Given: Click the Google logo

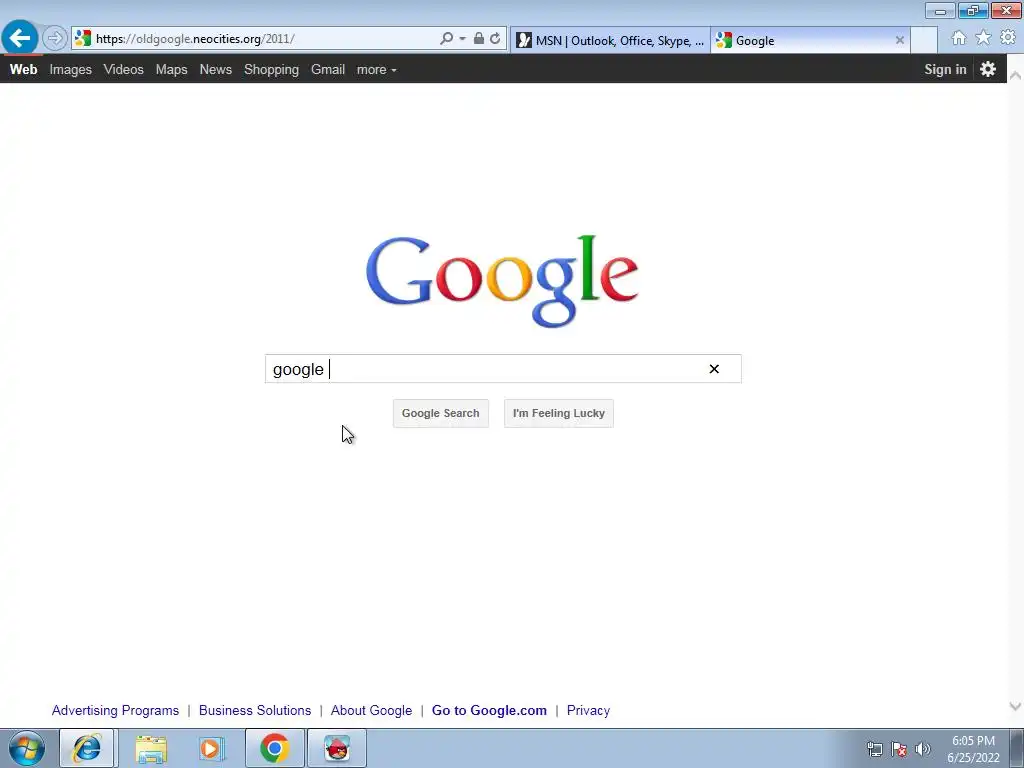Looking at the screenshot, I should click(502, 280).
